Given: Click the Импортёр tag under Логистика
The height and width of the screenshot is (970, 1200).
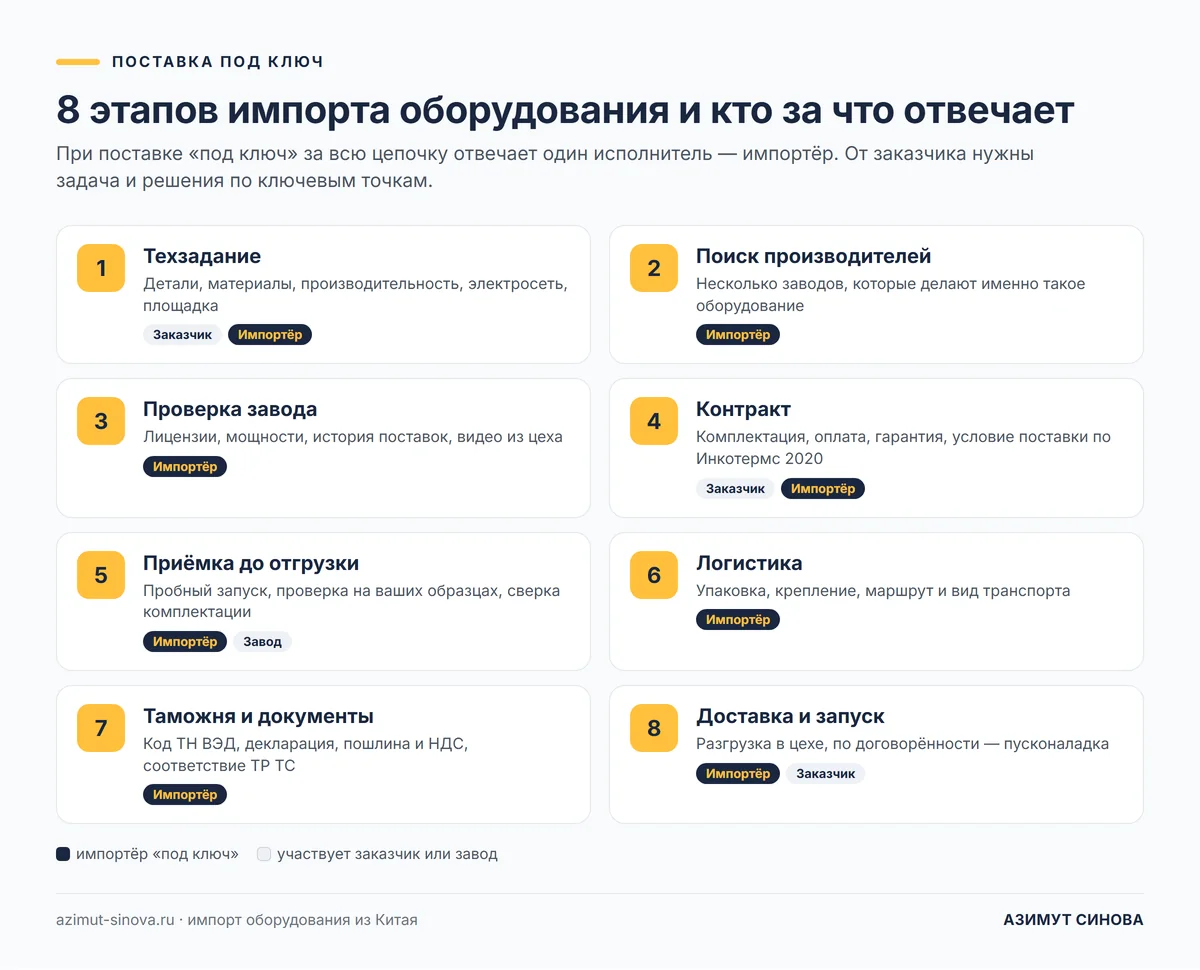Looking at the screenshot, I should [x=738, y=620].
